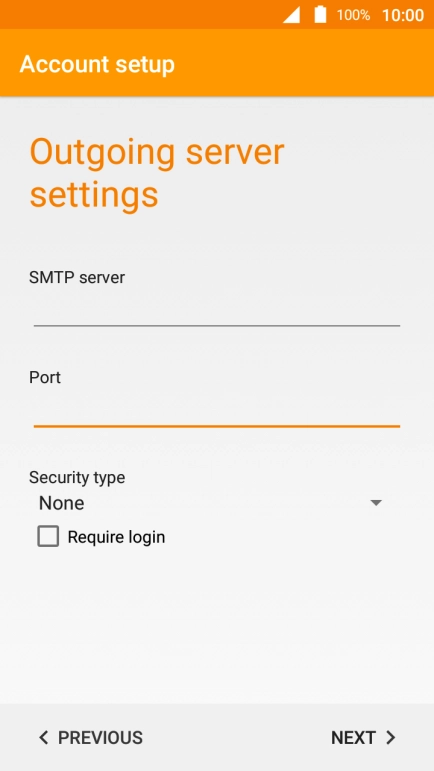
Task: Tap the signal strength icon
Action: tap(291, 15)
